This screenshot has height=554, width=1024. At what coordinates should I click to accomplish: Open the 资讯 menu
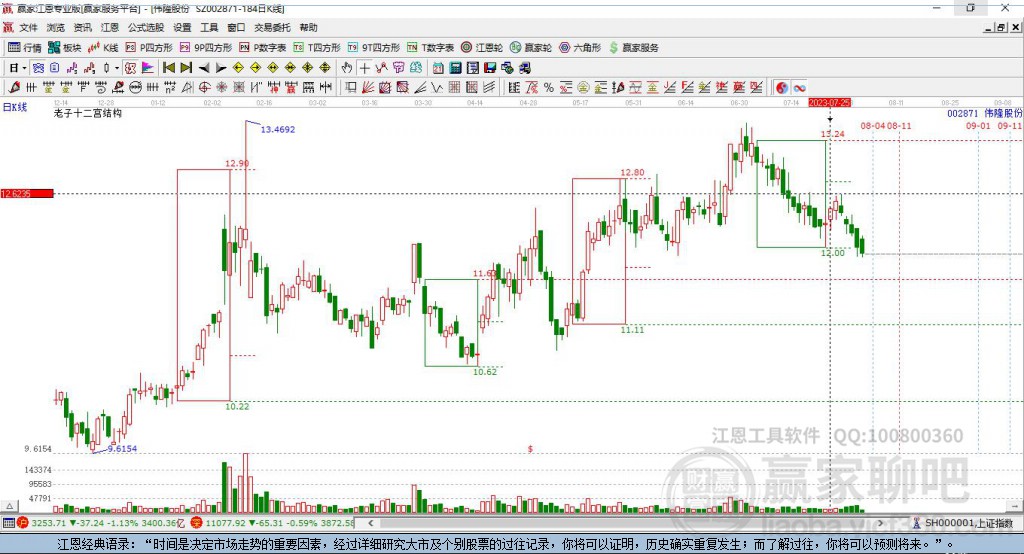pos(82,27)
